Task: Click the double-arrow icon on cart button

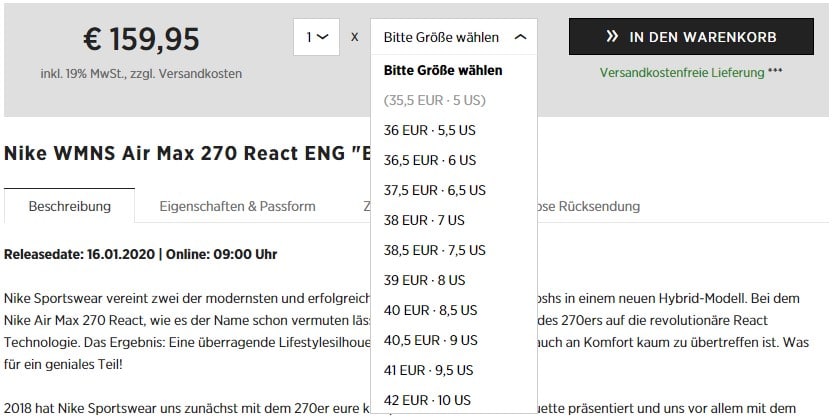Action: 612,37
